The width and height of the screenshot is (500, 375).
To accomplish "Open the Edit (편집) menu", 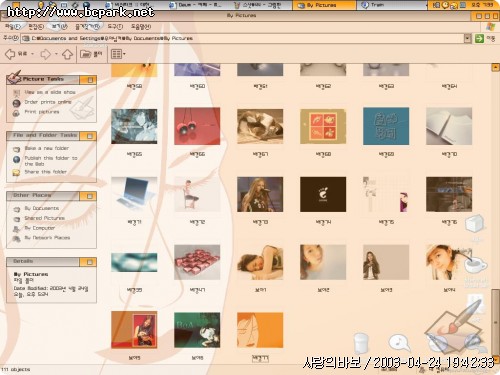I will [x=36, y=26].
